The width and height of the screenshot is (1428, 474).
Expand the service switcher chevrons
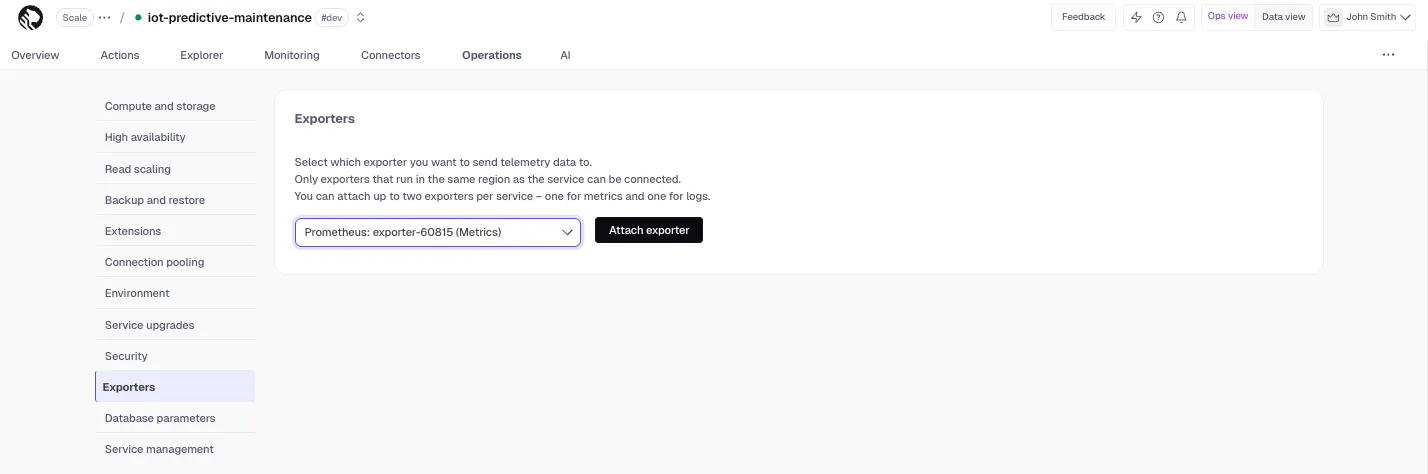click(x=360, y=17)
